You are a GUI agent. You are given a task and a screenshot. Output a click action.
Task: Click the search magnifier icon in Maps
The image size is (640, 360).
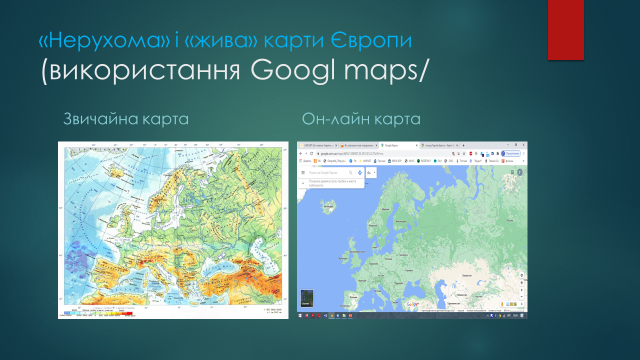coord(351,173)
